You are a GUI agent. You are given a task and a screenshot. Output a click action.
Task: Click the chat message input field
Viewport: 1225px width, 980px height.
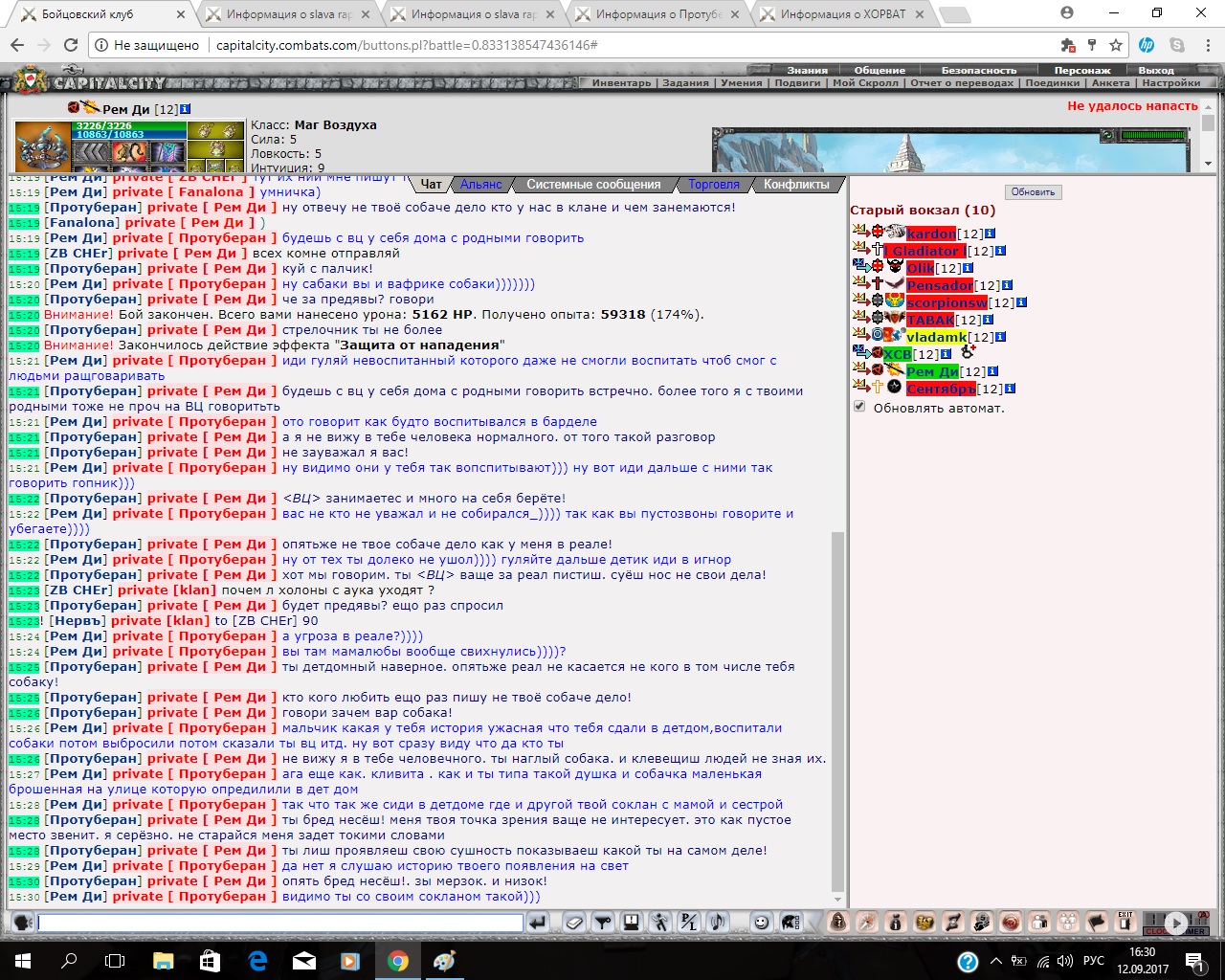click(x=280, y=923)
